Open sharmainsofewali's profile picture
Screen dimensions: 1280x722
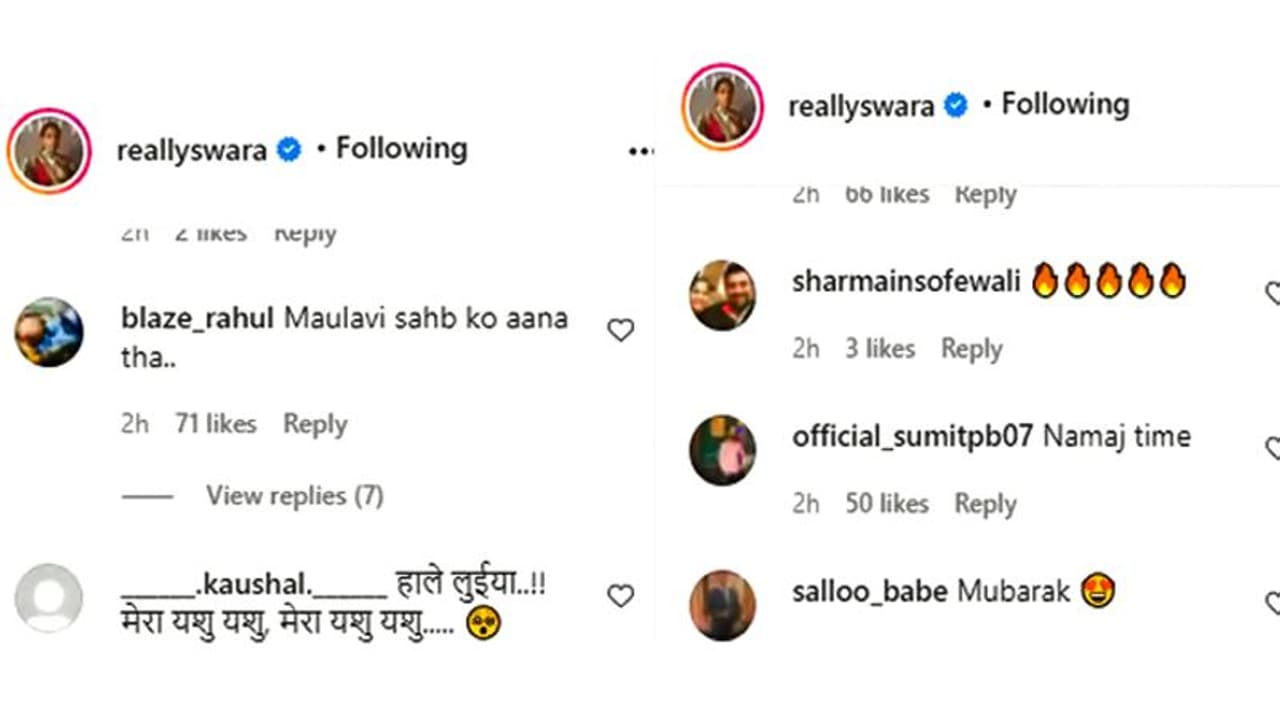723,295
